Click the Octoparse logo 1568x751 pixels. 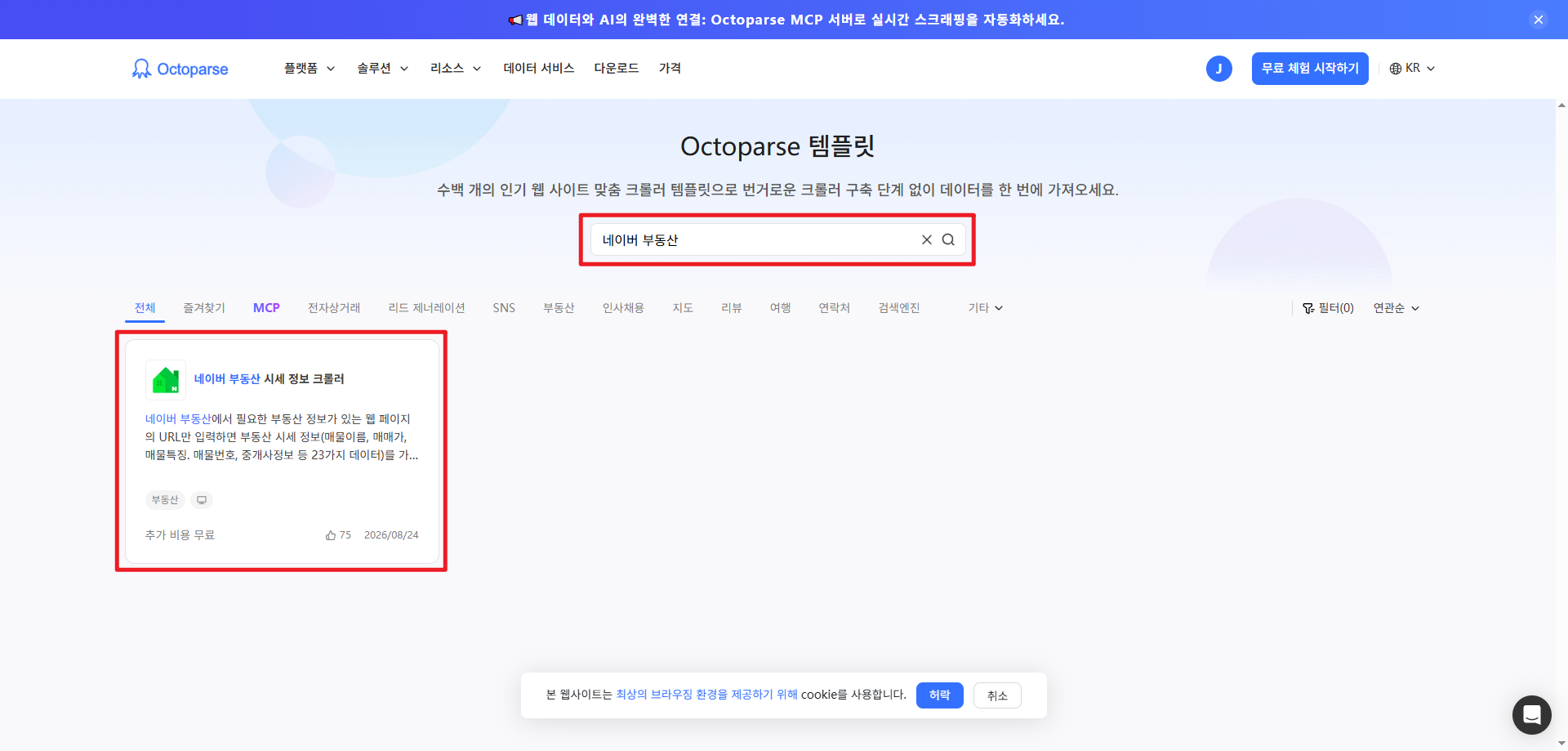point(180,69)
